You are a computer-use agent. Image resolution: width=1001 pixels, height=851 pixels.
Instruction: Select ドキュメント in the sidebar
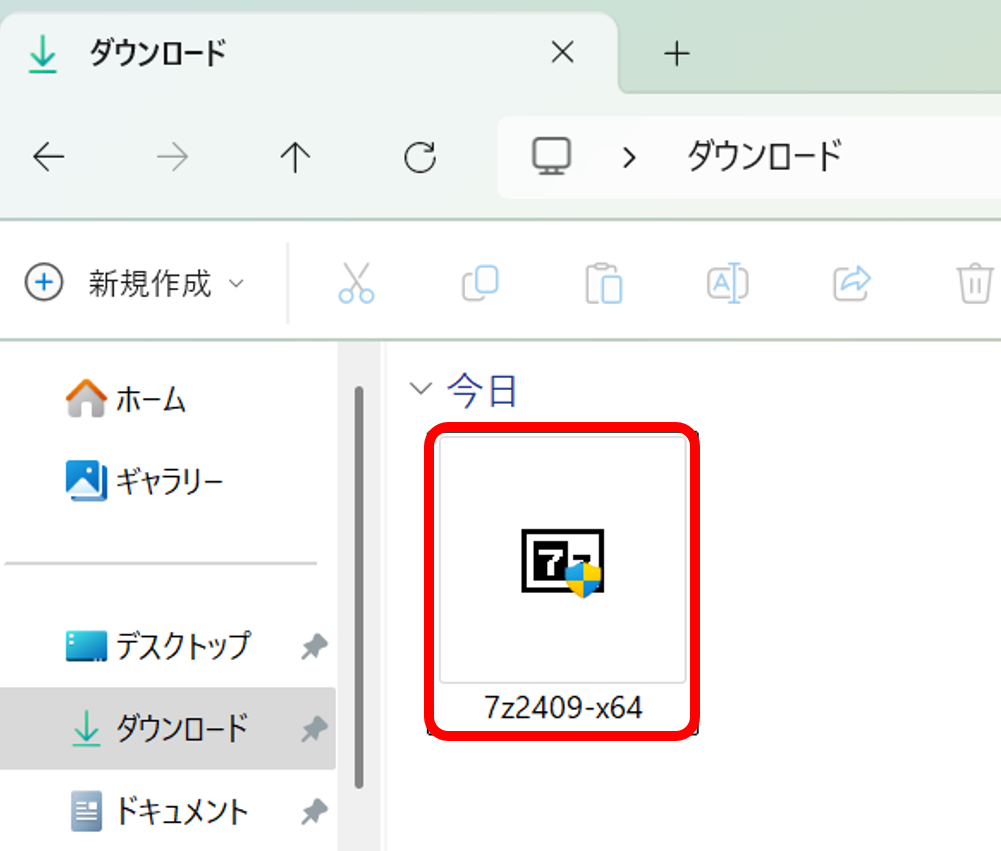(x=159, y=811)
